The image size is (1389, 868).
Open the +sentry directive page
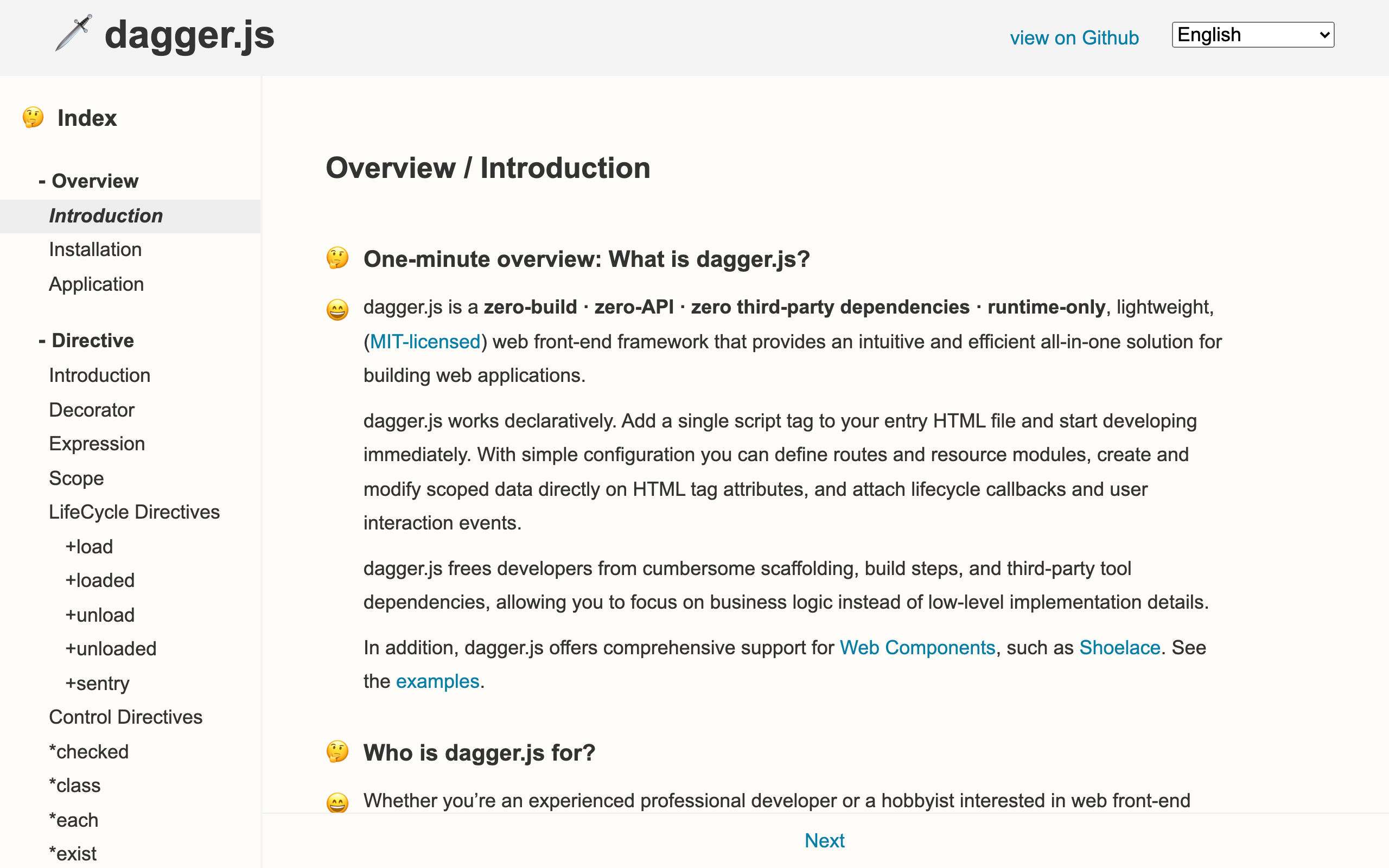click(x=98, y=683)
